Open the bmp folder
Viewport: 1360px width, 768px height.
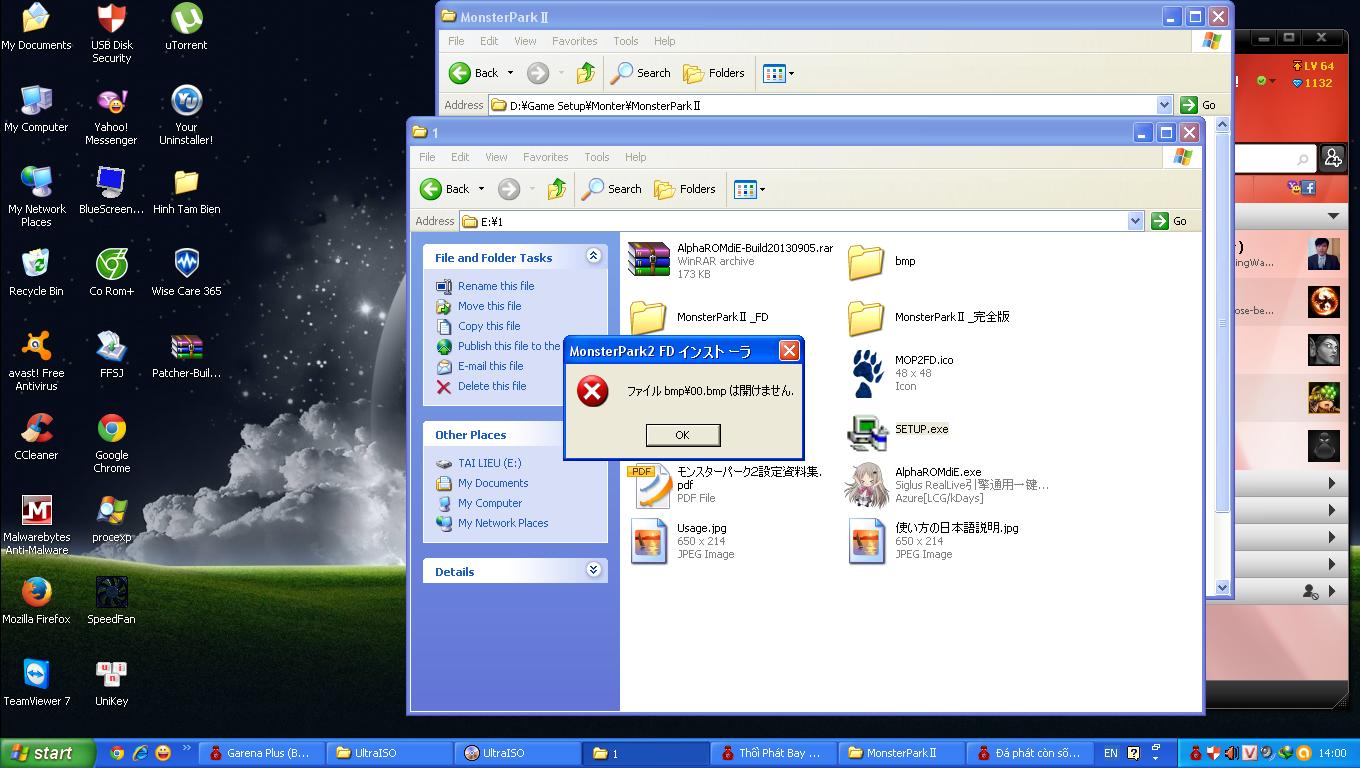(x=866, y=261)
